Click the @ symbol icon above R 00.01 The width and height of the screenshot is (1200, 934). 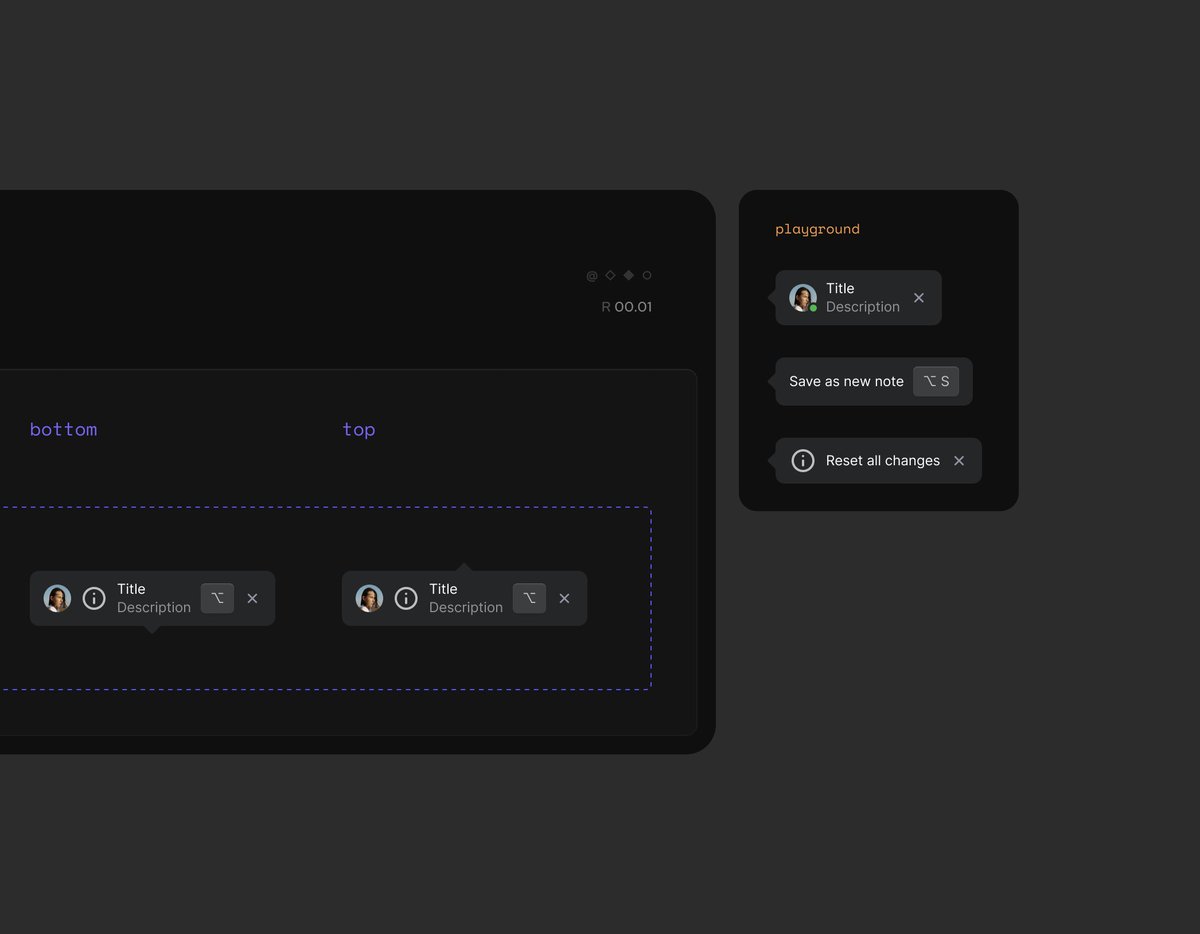tap(592, 275)
